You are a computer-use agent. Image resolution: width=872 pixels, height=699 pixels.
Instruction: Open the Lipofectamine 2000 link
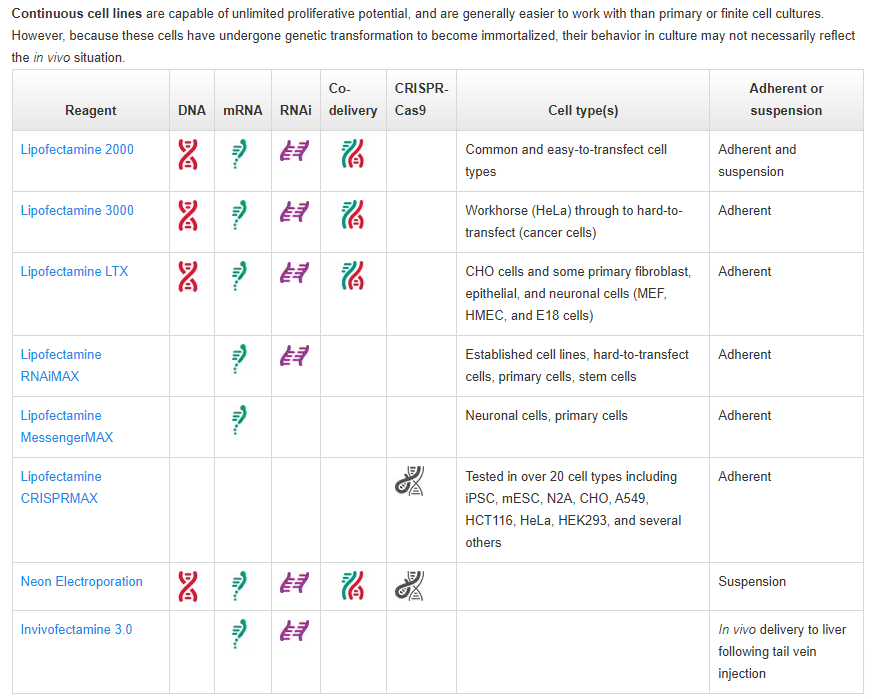point(77,150)
